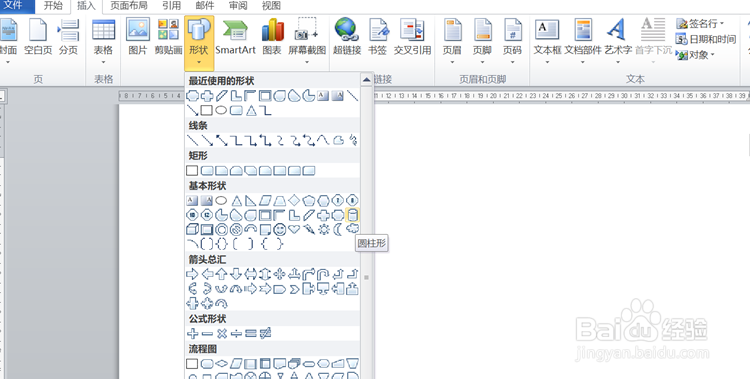Pick the "no symbol" prohibited shape

click(x=236, y=230)
